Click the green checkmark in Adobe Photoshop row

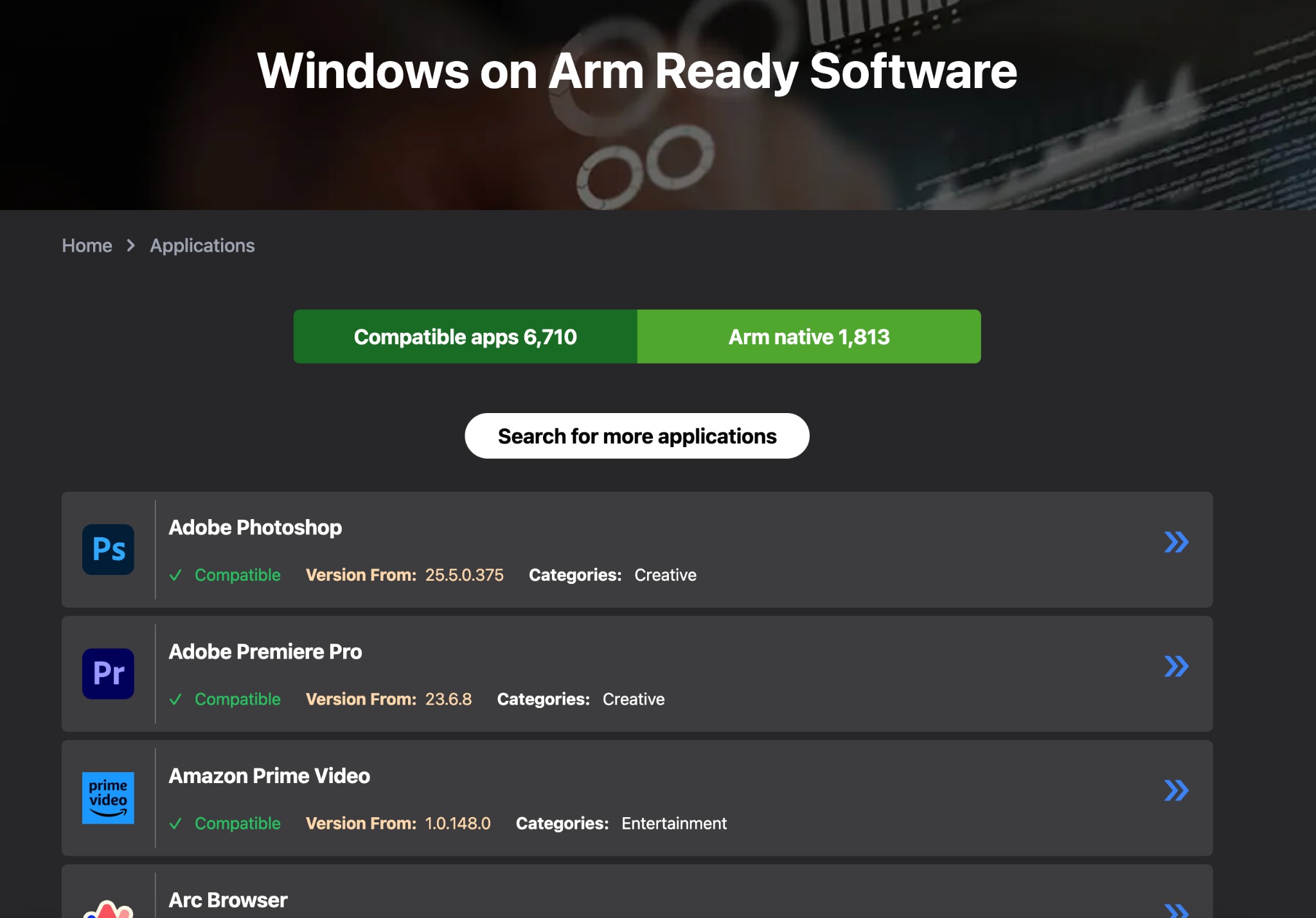click(x=175, y=575)
